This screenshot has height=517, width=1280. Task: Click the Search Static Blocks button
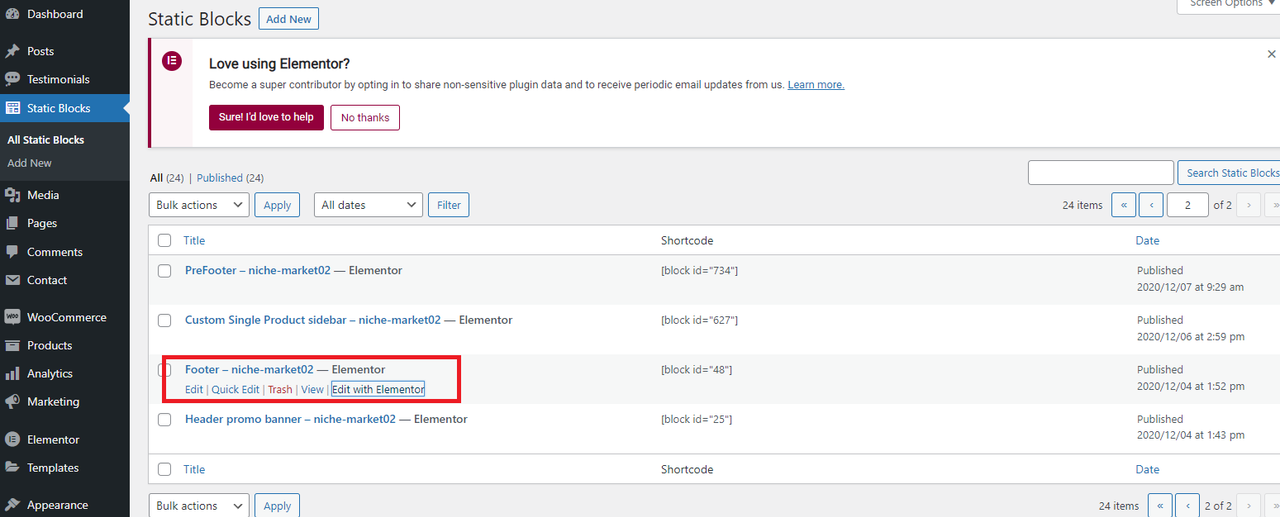(x=1229, y=173)
